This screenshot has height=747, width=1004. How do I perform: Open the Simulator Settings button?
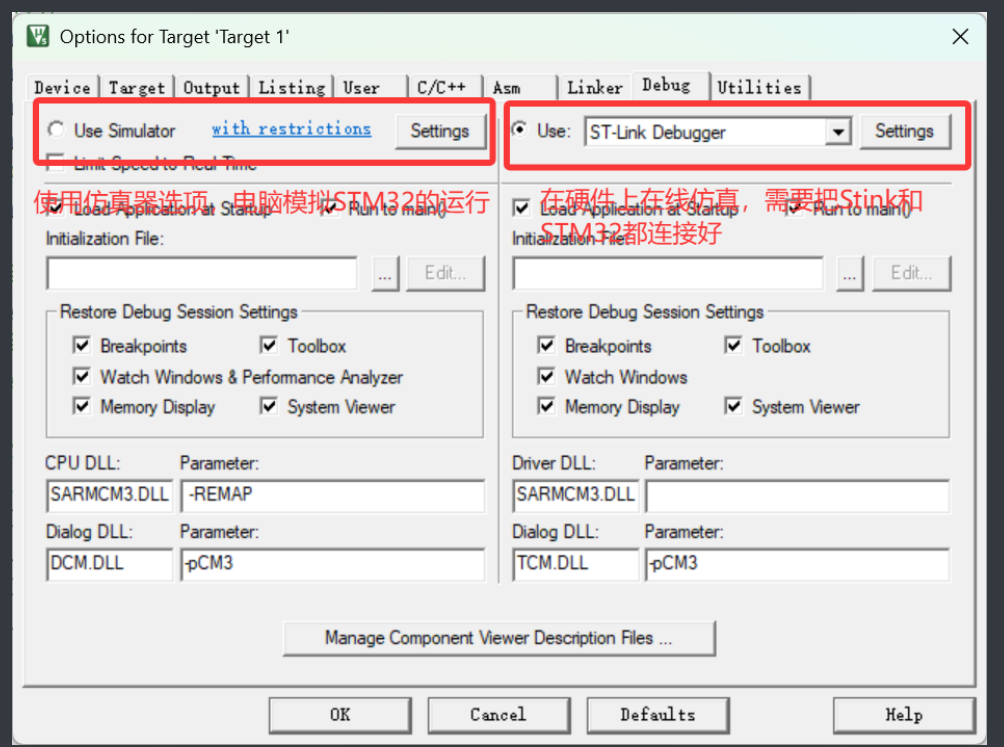[x=440, y=131]
